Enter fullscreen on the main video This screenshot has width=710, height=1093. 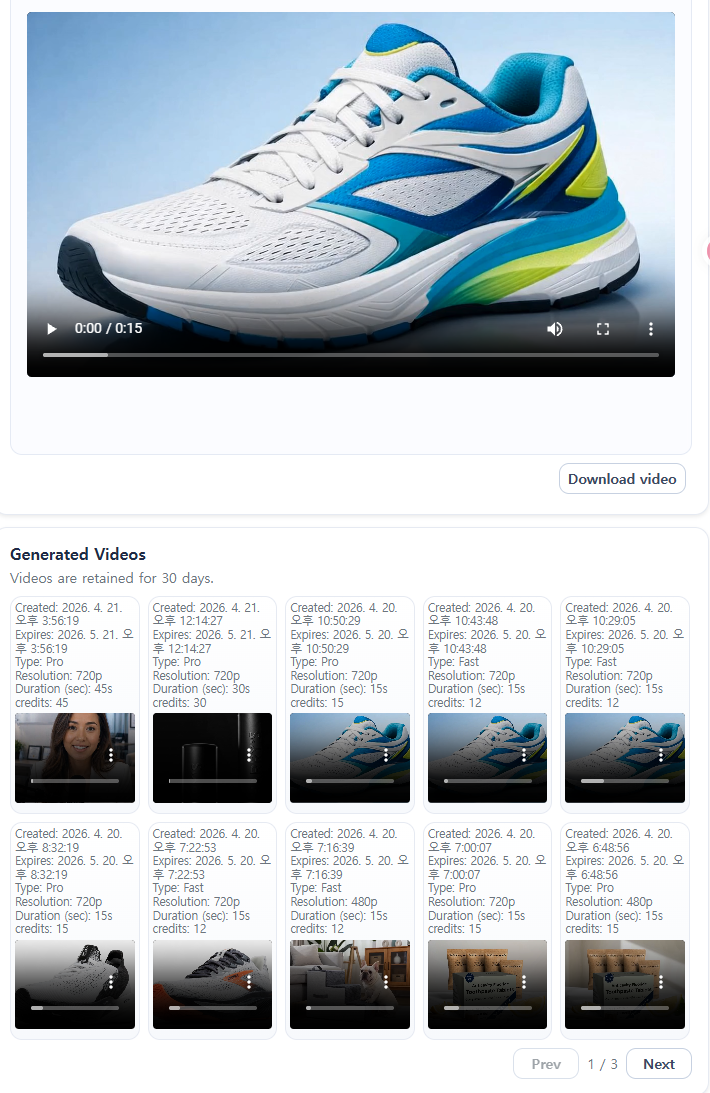[x=603, y=329]
